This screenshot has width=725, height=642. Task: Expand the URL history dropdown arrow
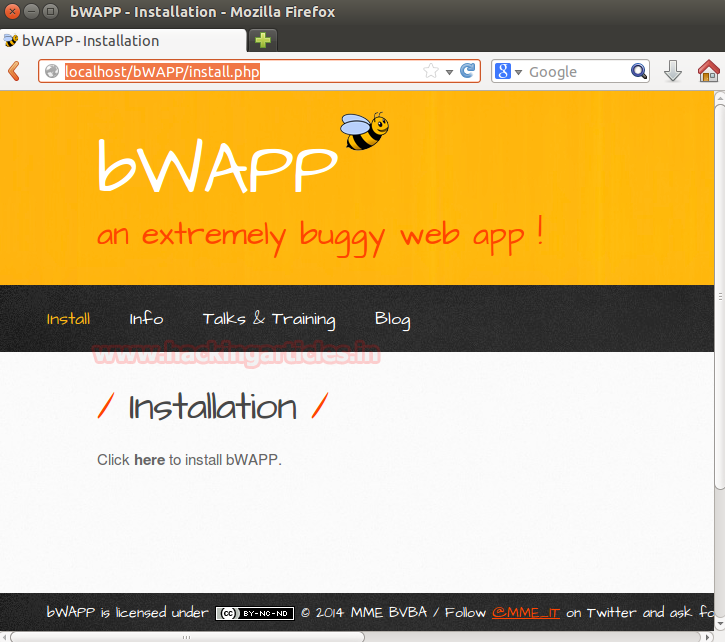tap(449, 72)
